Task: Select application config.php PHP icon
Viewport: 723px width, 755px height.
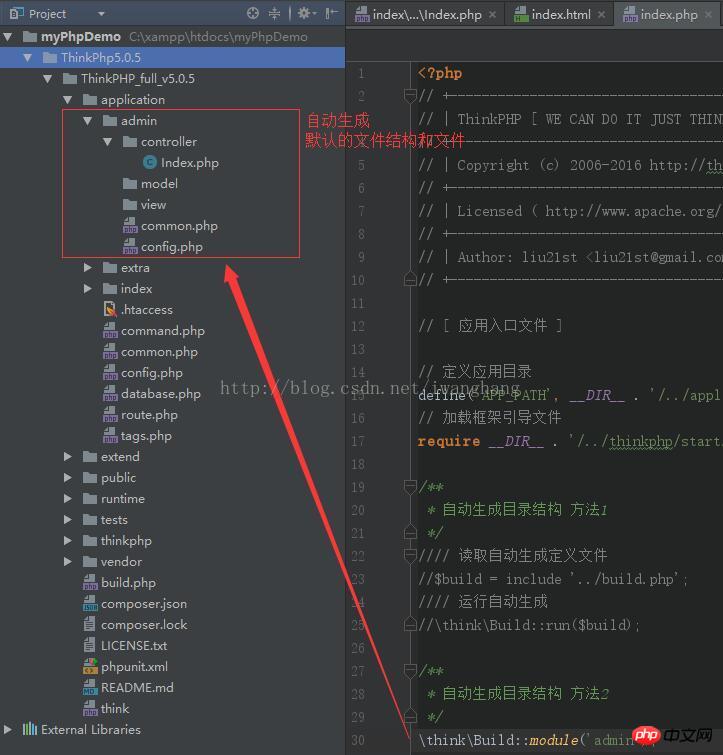Action: pyautogui.click(x=110, y=373)
